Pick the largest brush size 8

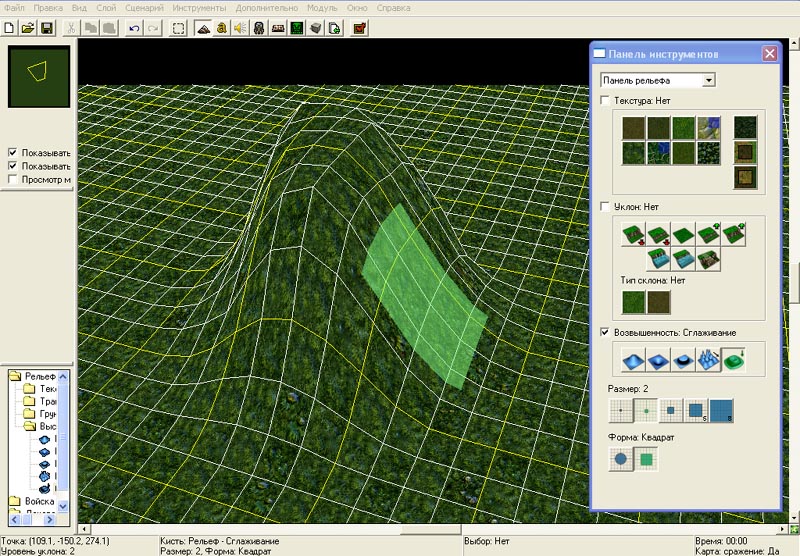click(x=721, y=409)
